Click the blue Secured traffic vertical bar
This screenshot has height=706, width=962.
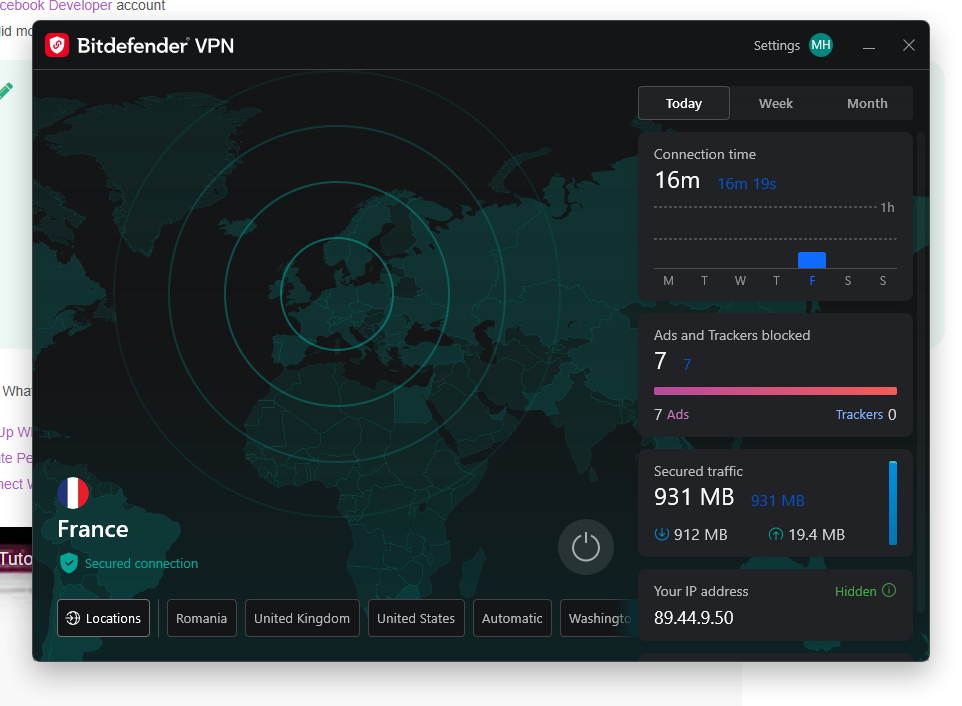pos(893,502)
